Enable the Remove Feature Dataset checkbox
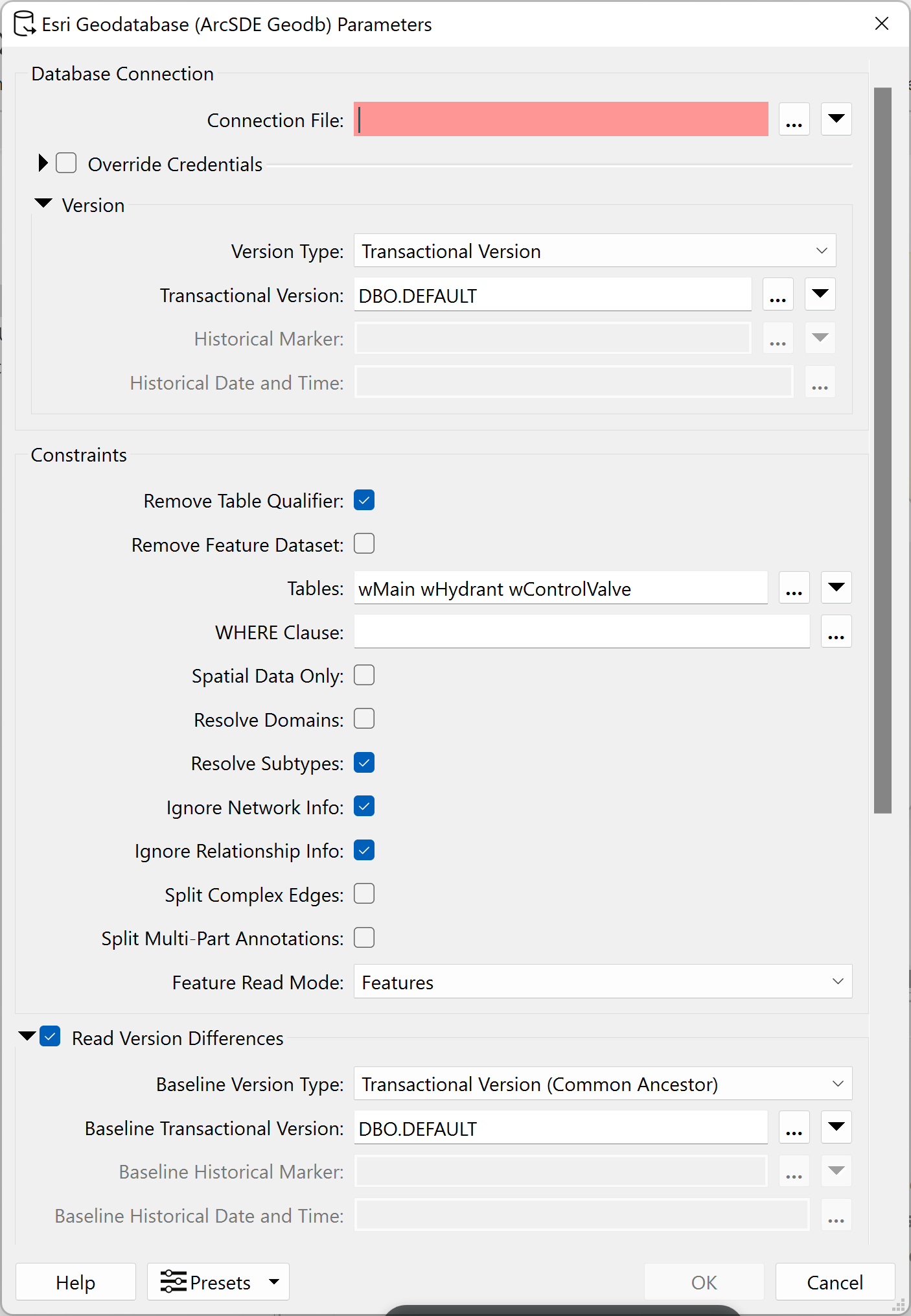Screen dimensions: 911x1316 click(364, 544)
